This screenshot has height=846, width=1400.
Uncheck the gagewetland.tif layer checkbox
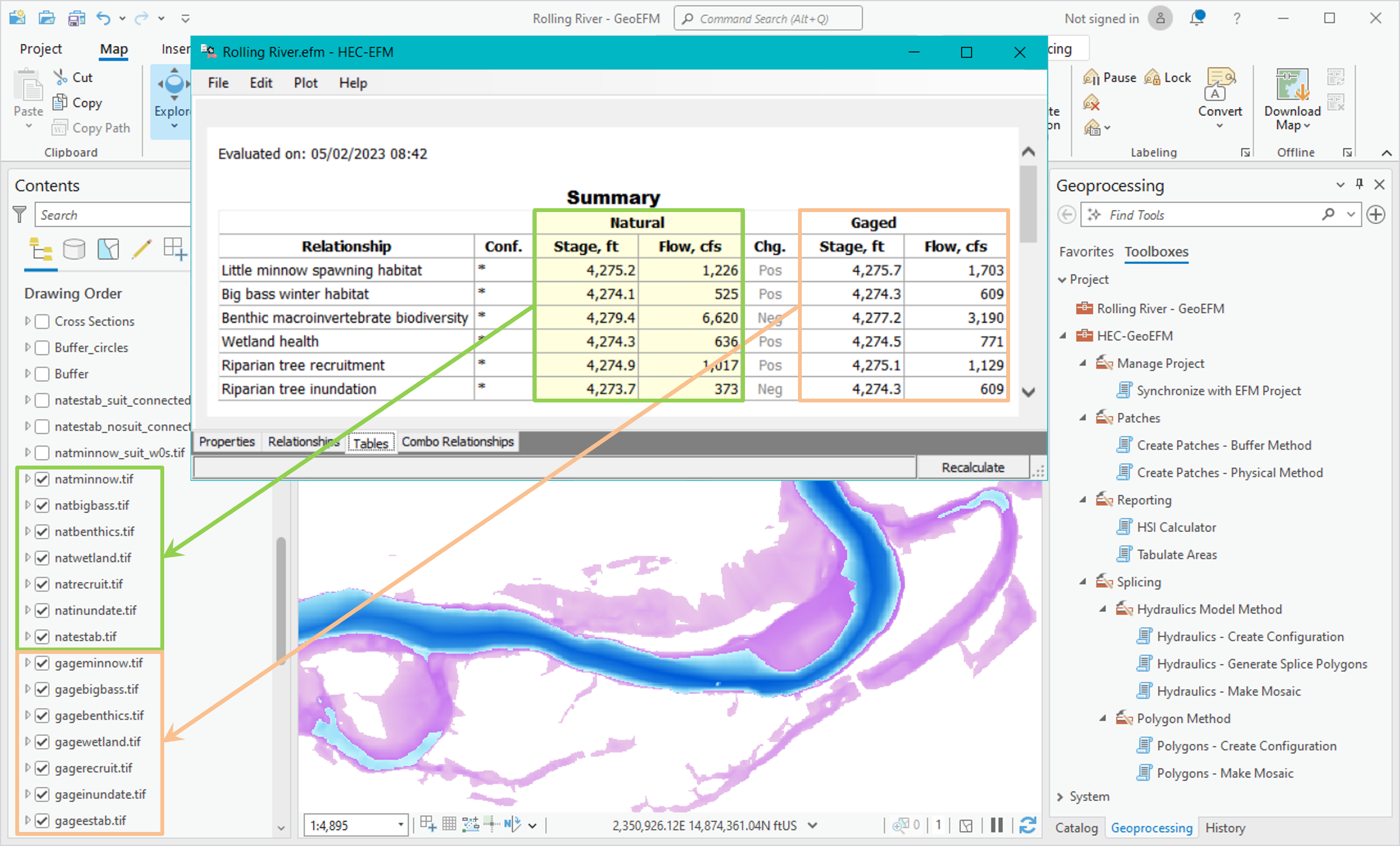(42, 742)
